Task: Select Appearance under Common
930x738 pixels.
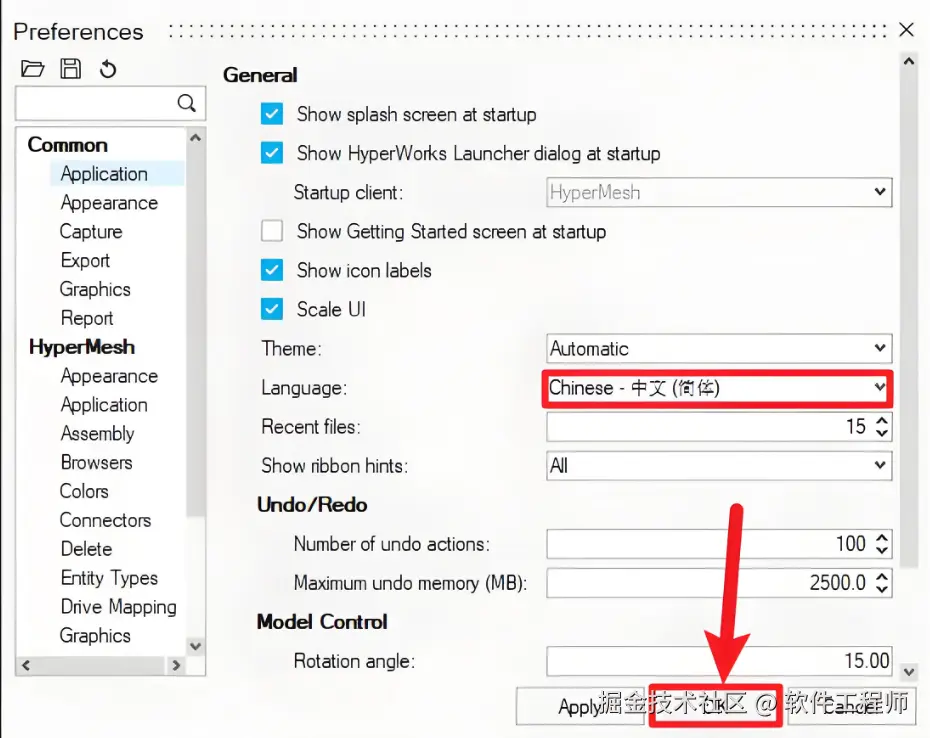Action: point(109,203)
